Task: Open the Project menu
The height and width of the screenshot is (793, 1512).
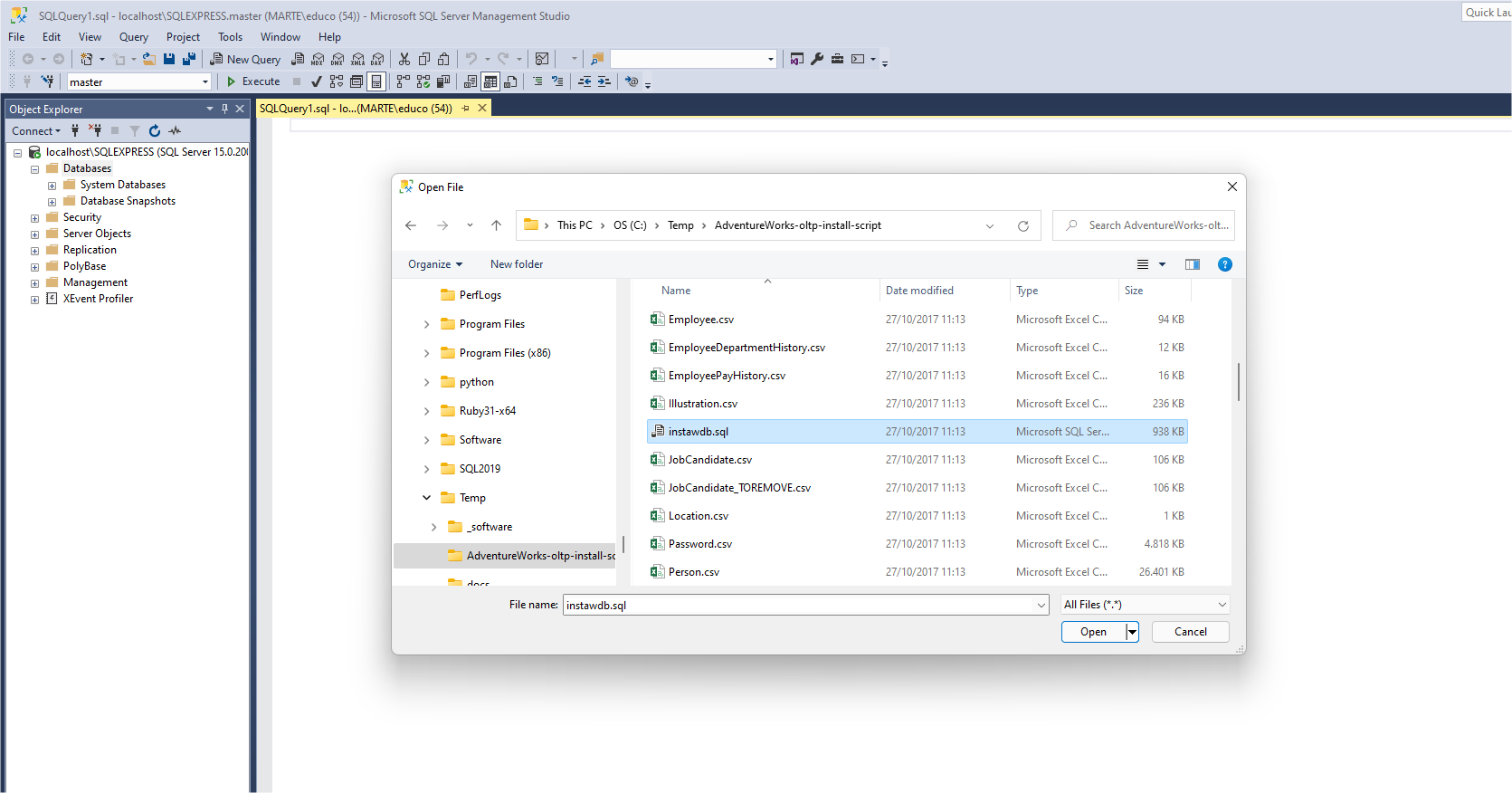Action: click(x=183, y=37)
